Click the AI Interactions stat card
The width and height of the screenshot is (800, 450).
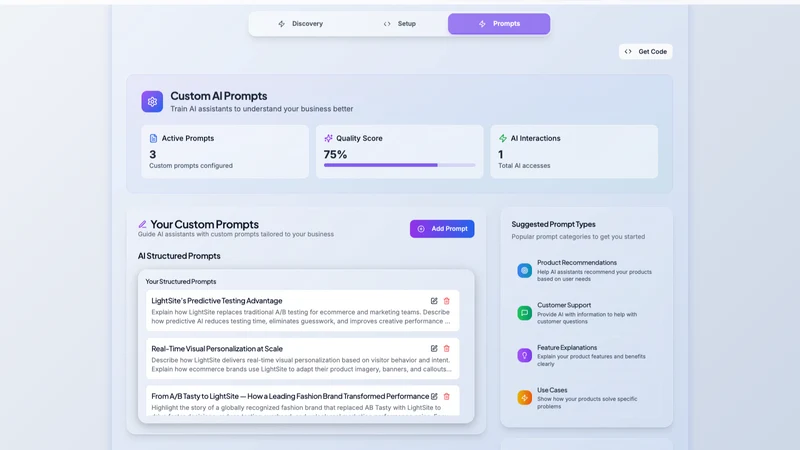[x=574, y=152]
